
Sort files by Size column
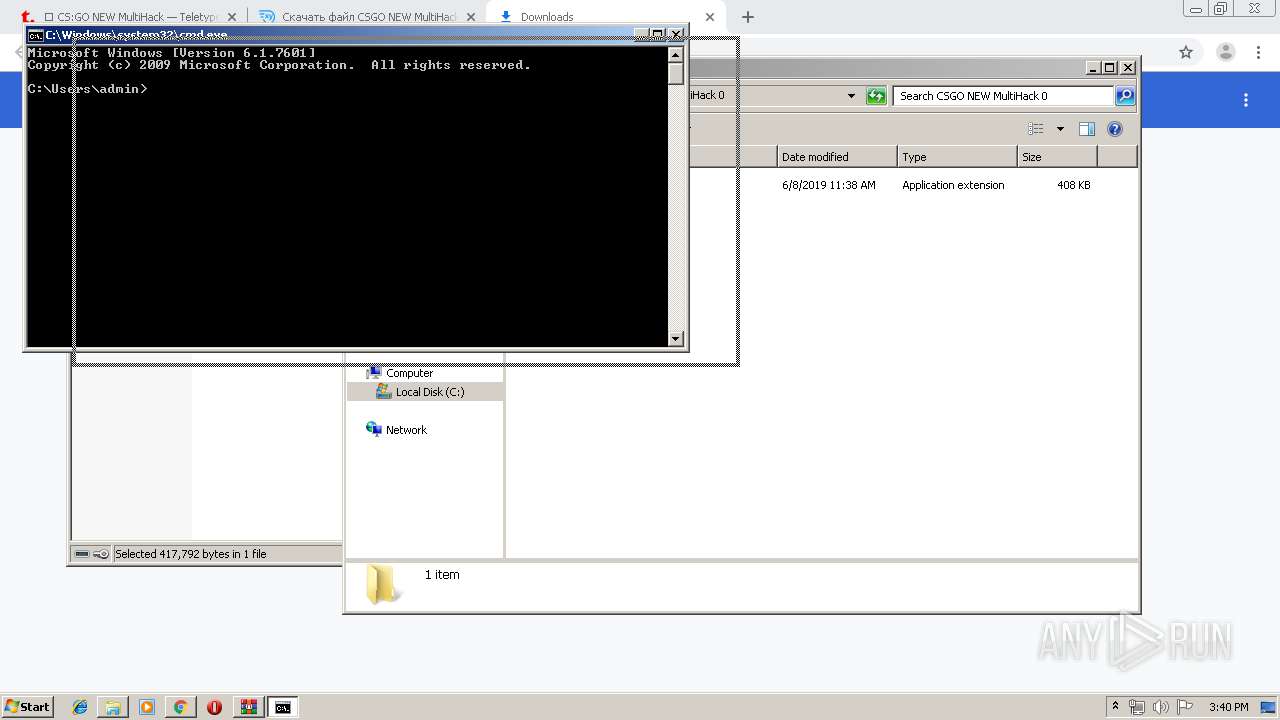(x=1057, y=157)
